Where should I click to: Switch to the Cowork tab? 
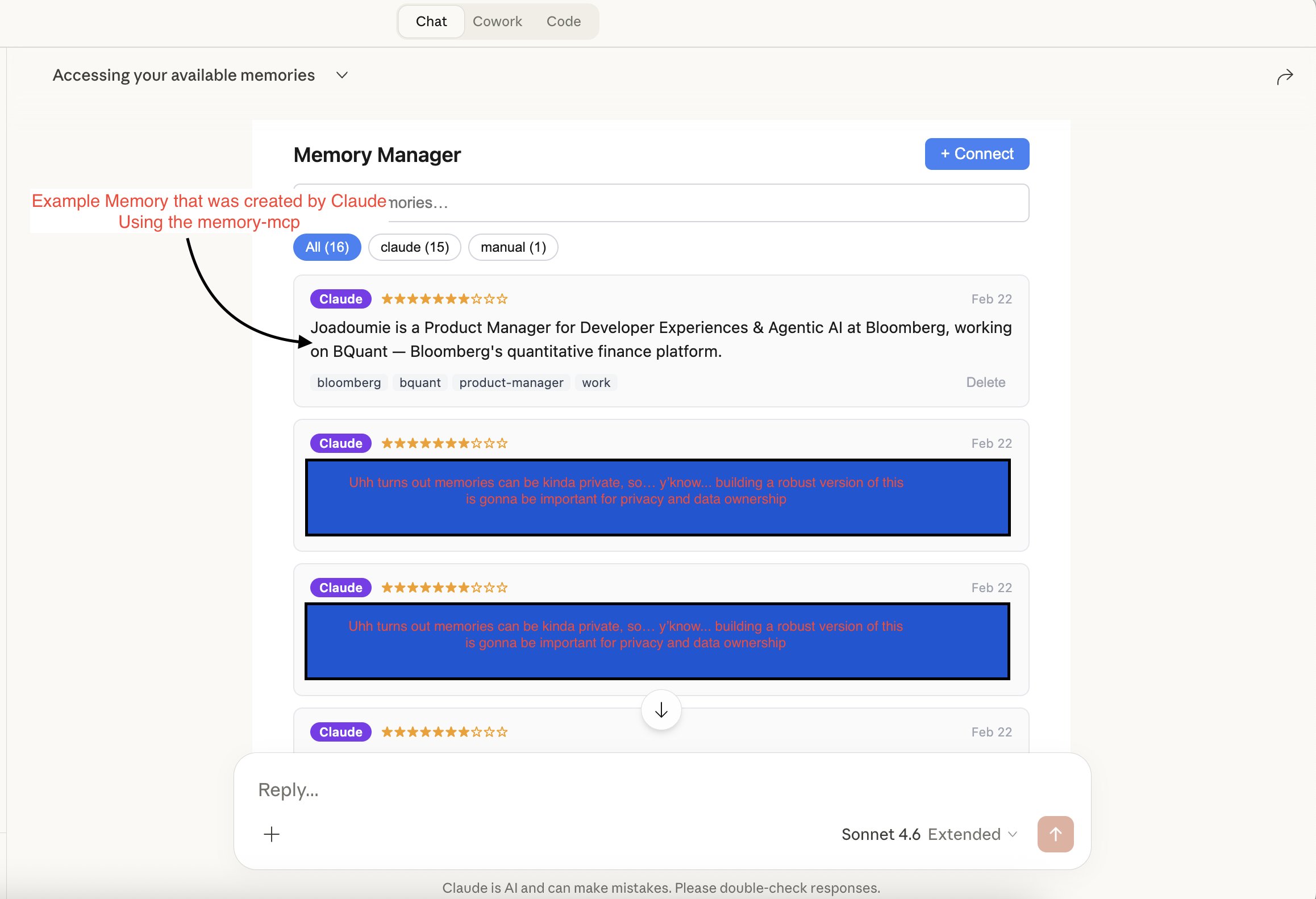click(x=497, y=21)
